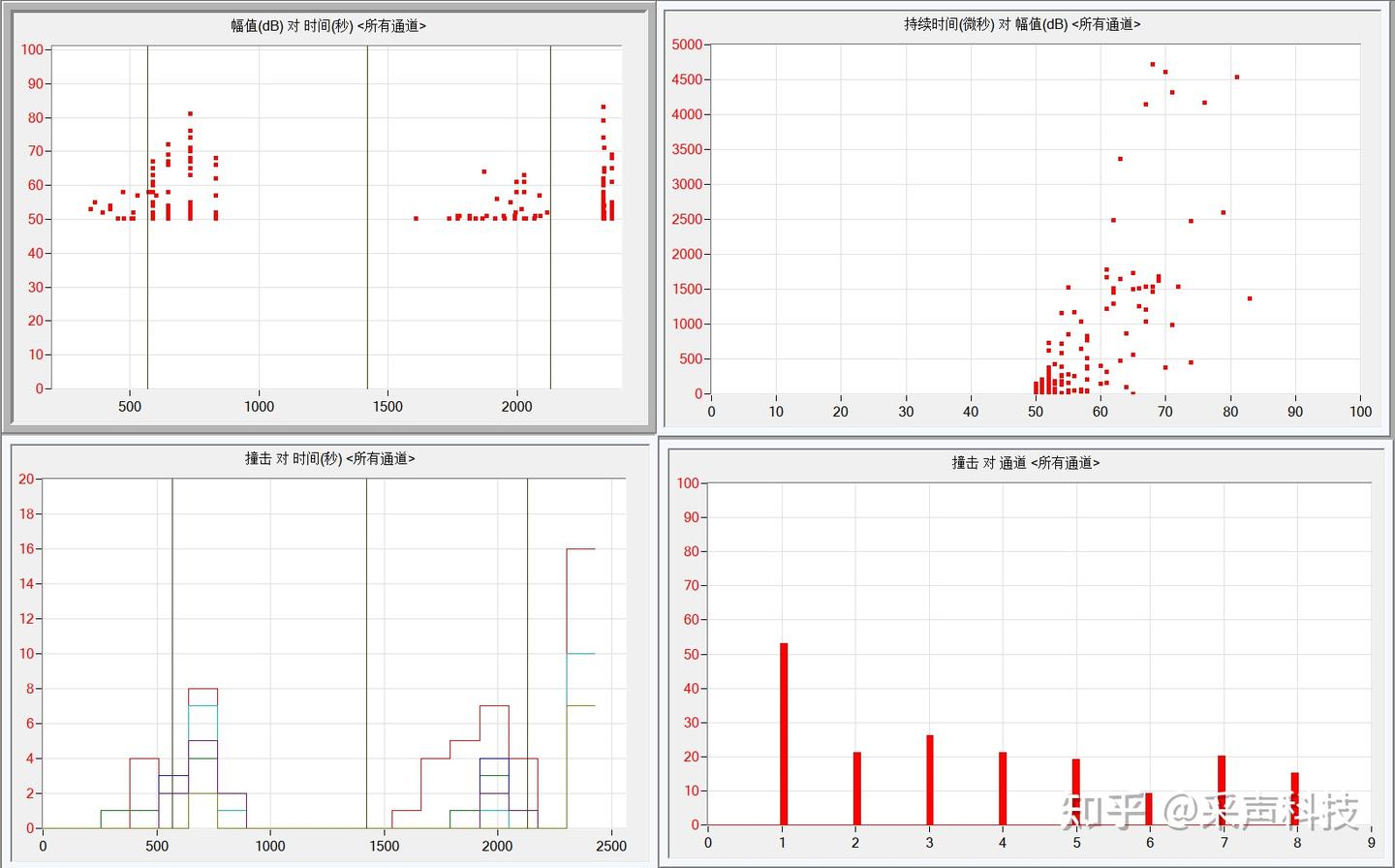
Task: Click the 12 label on hits-time y-axis
Action: pyautogui.click(x=26, y=618)
